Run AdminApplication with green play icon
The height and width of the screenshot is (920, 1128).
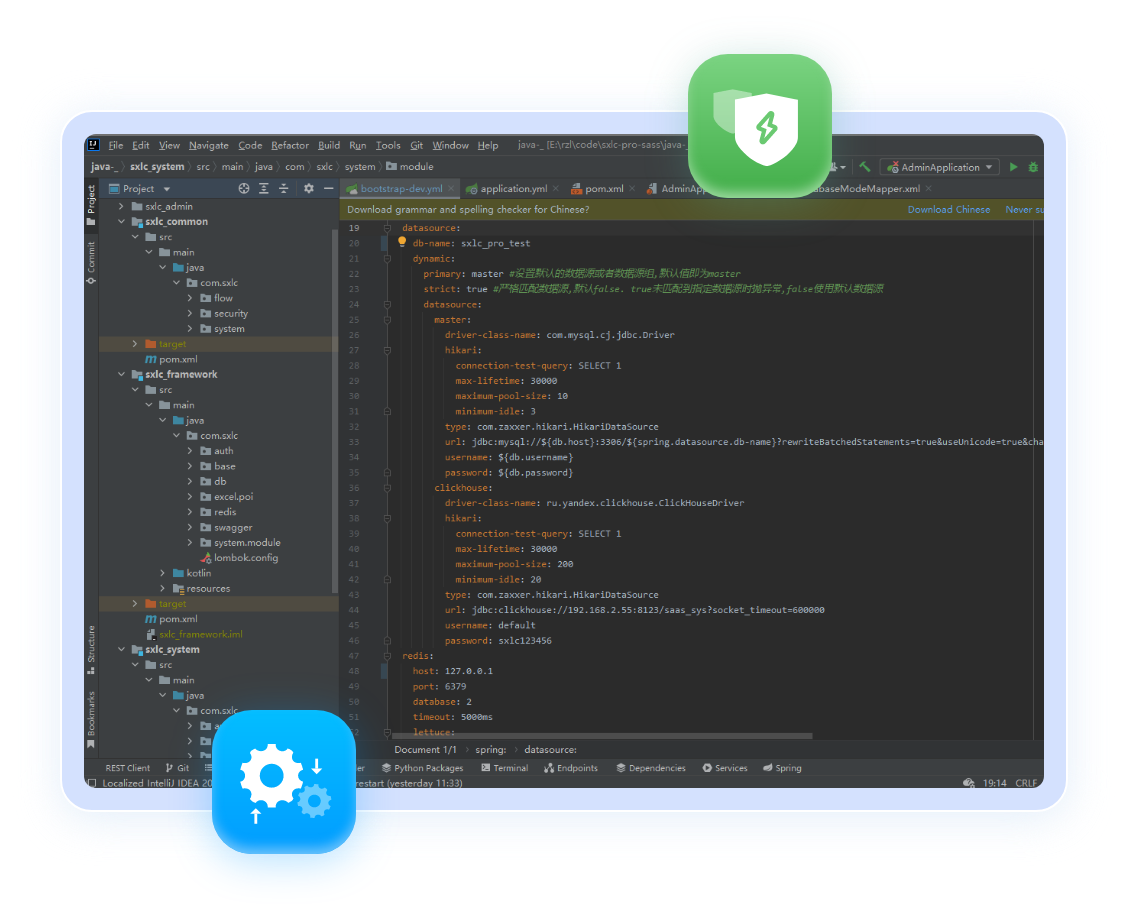1013,167
